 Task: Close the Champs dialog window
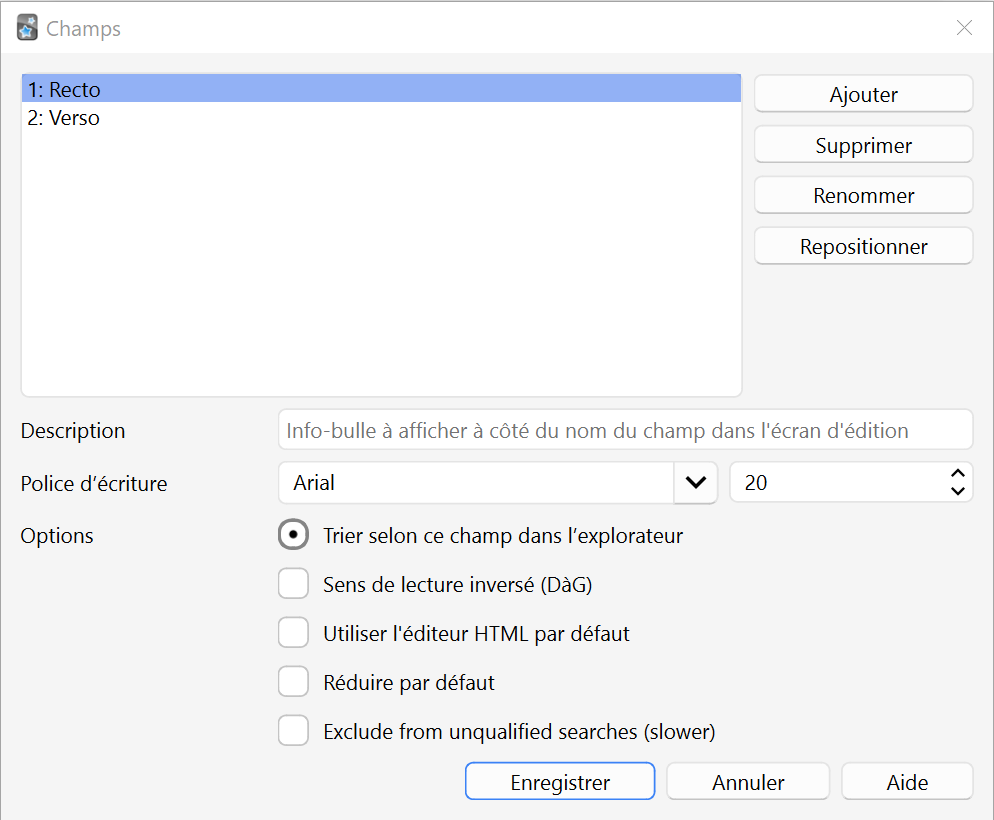tap(964, 28)
